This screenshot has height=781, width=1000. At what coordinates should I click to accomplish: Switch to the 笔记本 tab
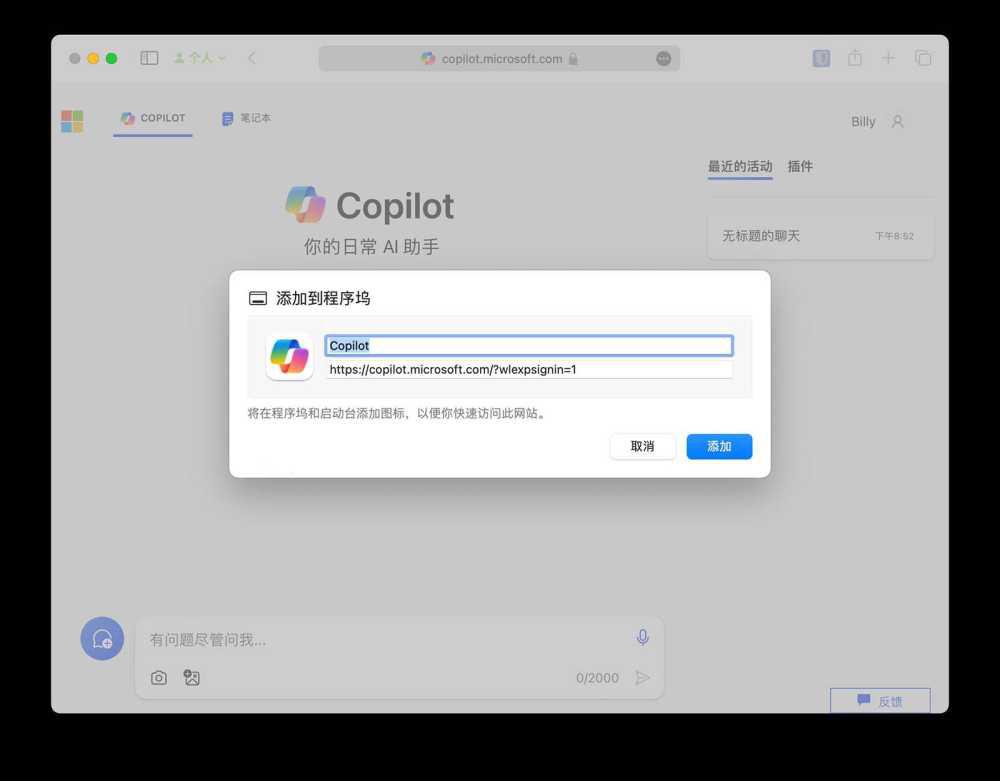click(x=245, y=118)
